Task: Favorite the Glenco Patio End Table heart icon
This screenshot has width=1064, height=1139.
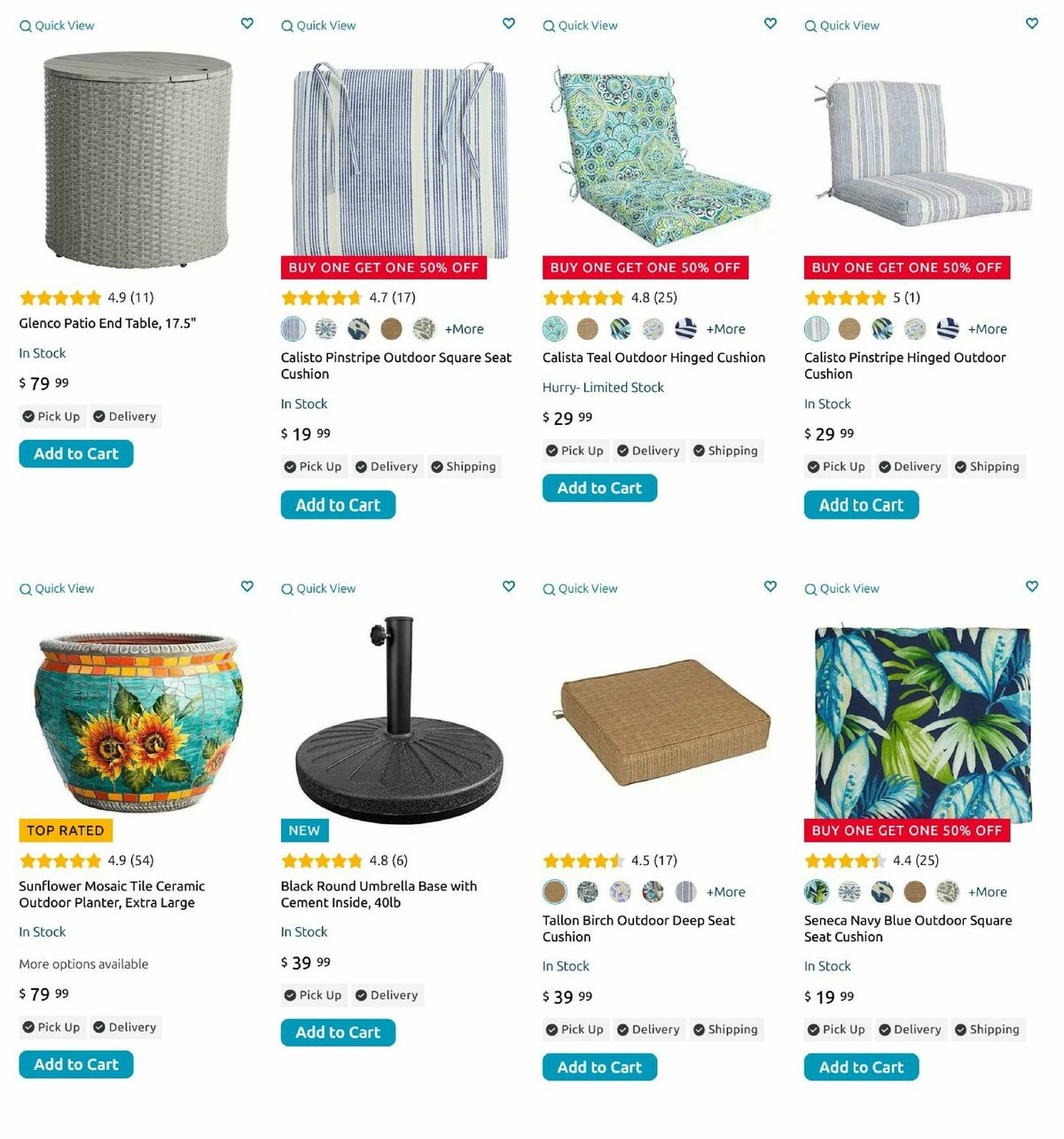Action: (247, 24)
